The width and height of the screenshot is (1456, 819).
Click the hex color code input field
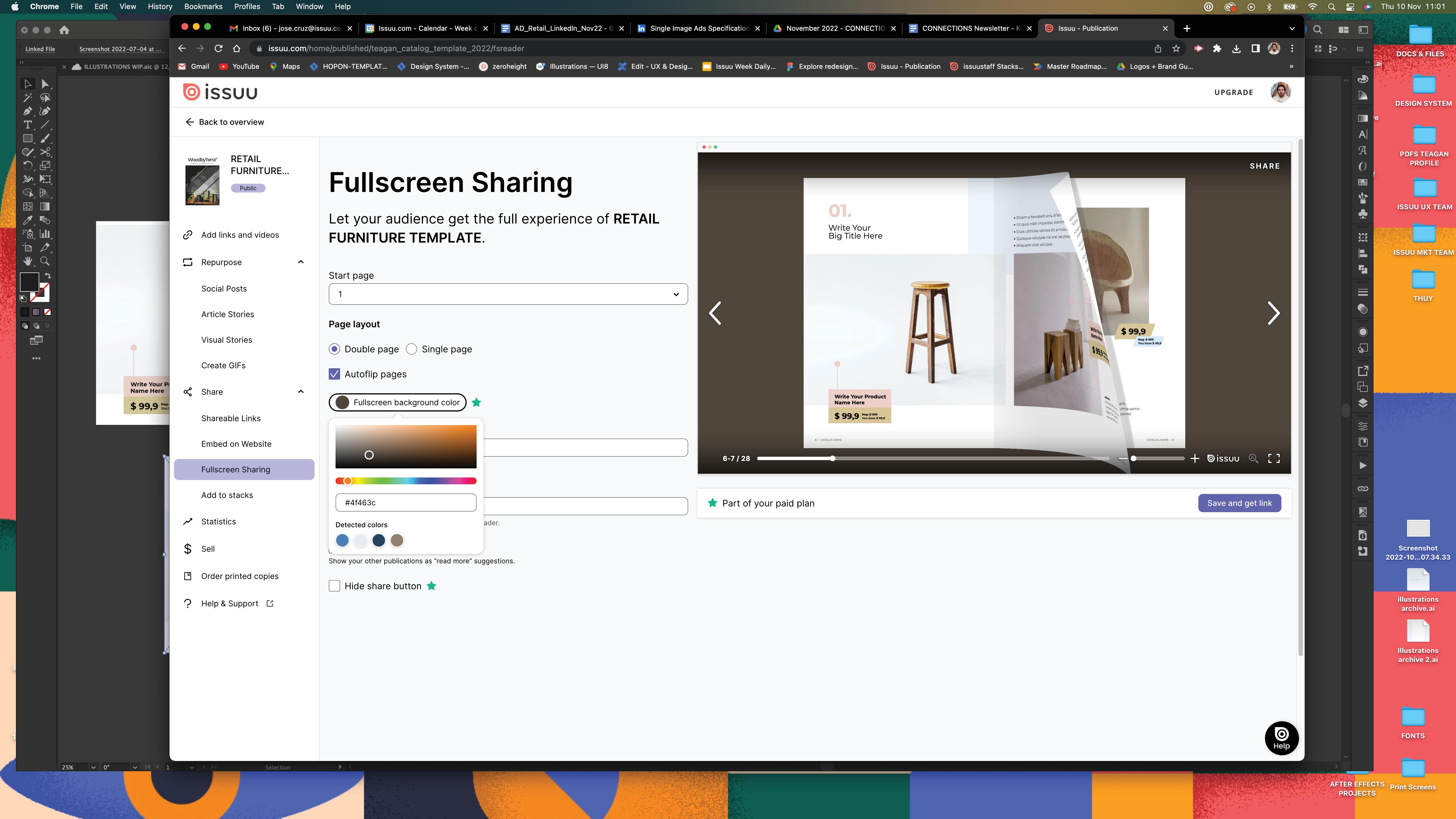[405, 502]
